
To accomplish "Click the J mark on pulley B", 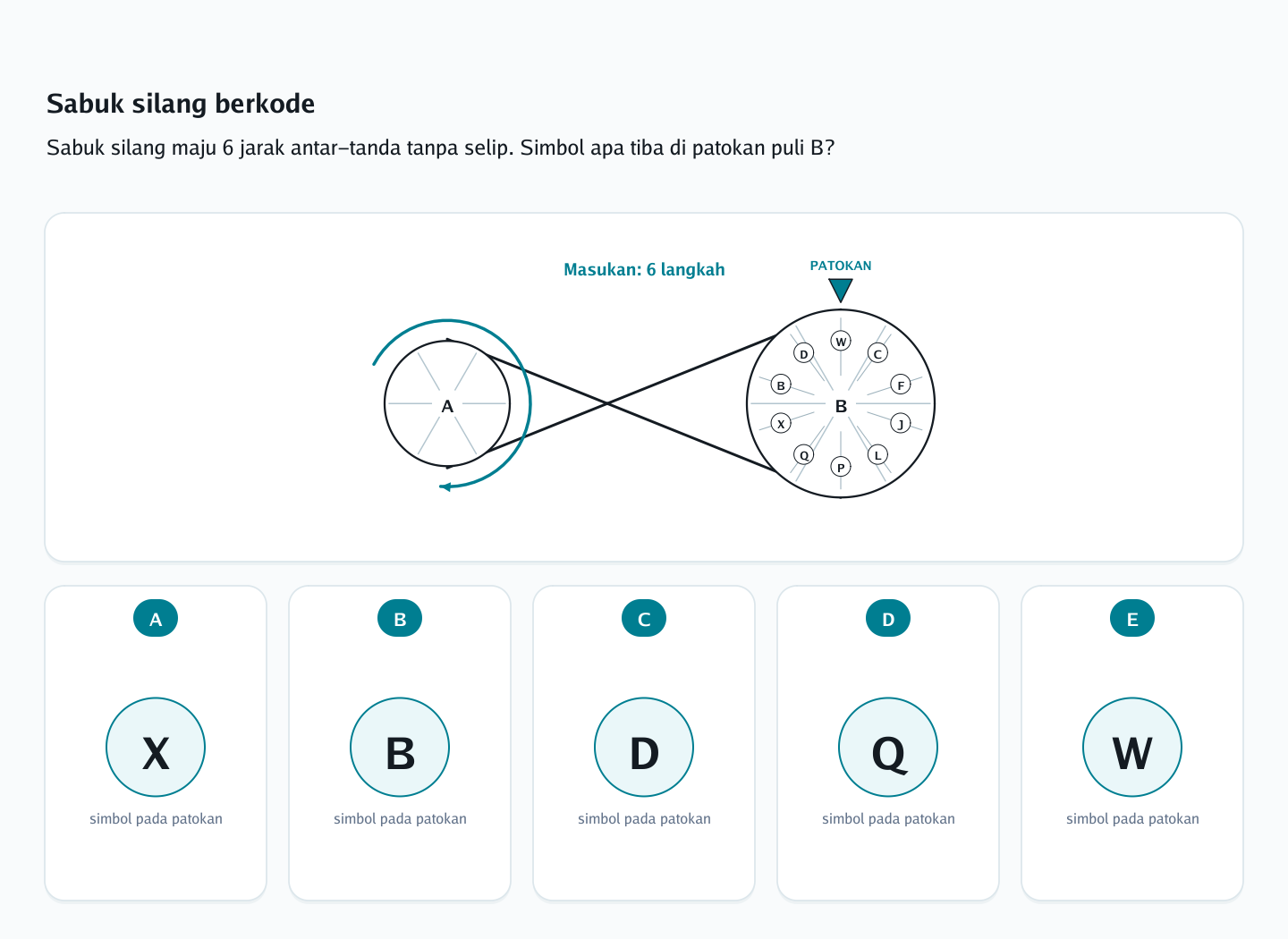I will tap(901, 423).
